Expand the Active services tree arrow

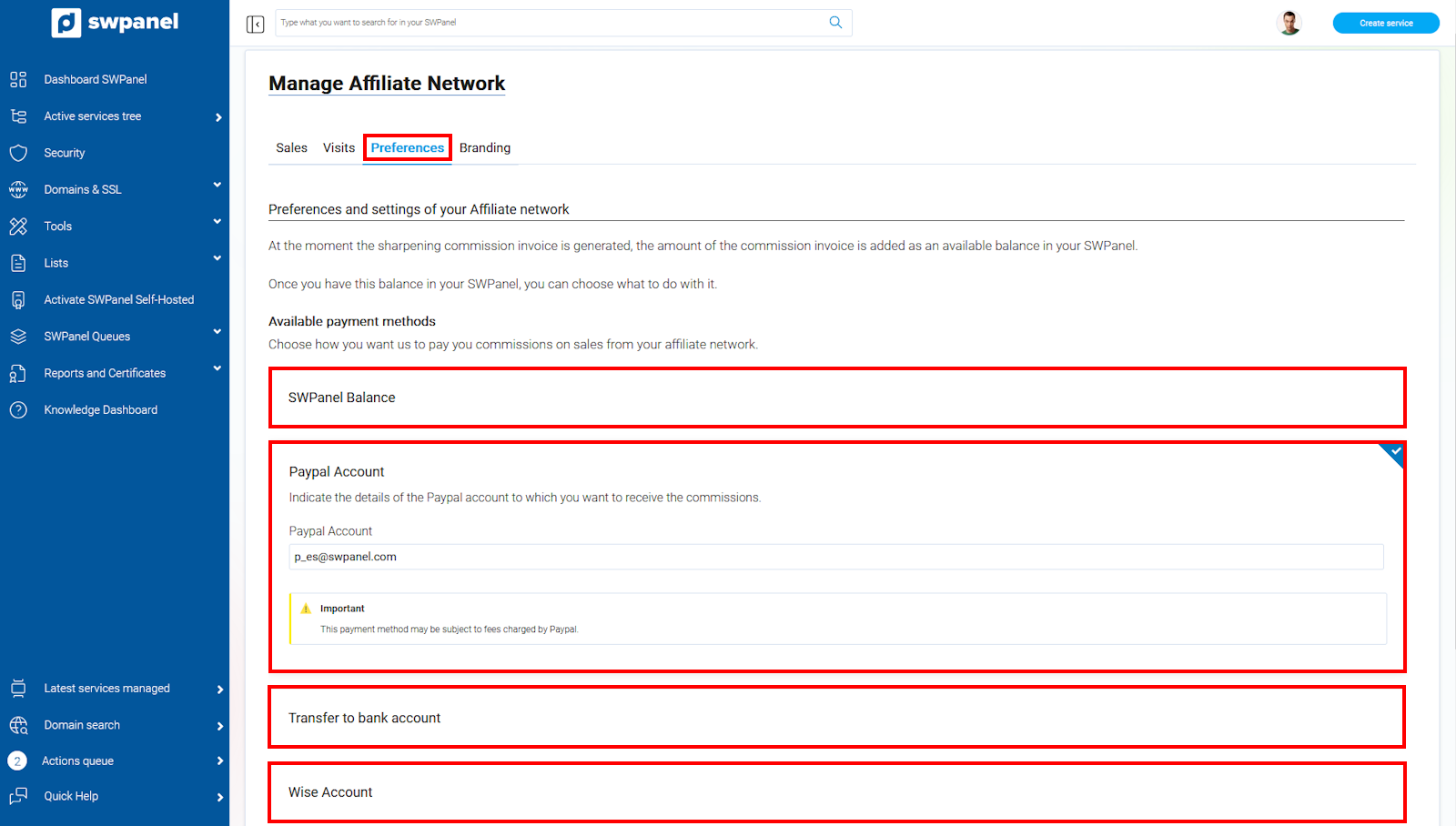[x=218, y=117]
